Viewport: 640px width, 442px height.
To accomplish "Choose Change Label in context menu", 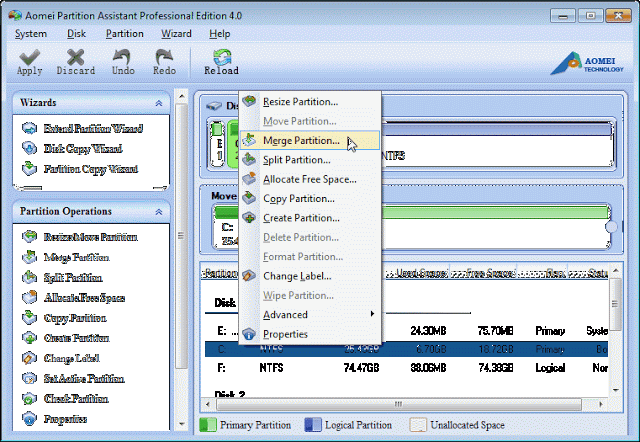I will pyautogui.click(x=310, y=276).
